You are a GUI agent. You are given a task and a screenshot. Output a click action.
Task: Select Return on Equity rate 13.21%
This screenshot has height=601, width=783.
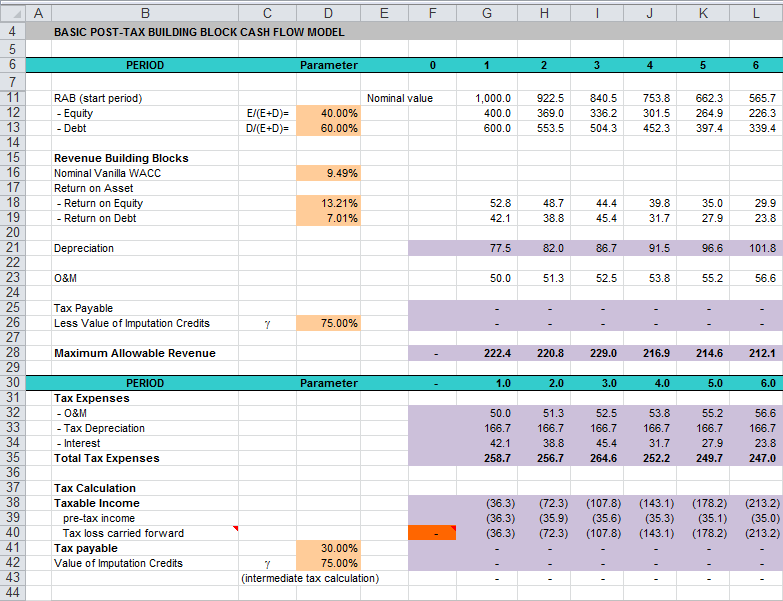pyautogui.click(x=328, y=203)
